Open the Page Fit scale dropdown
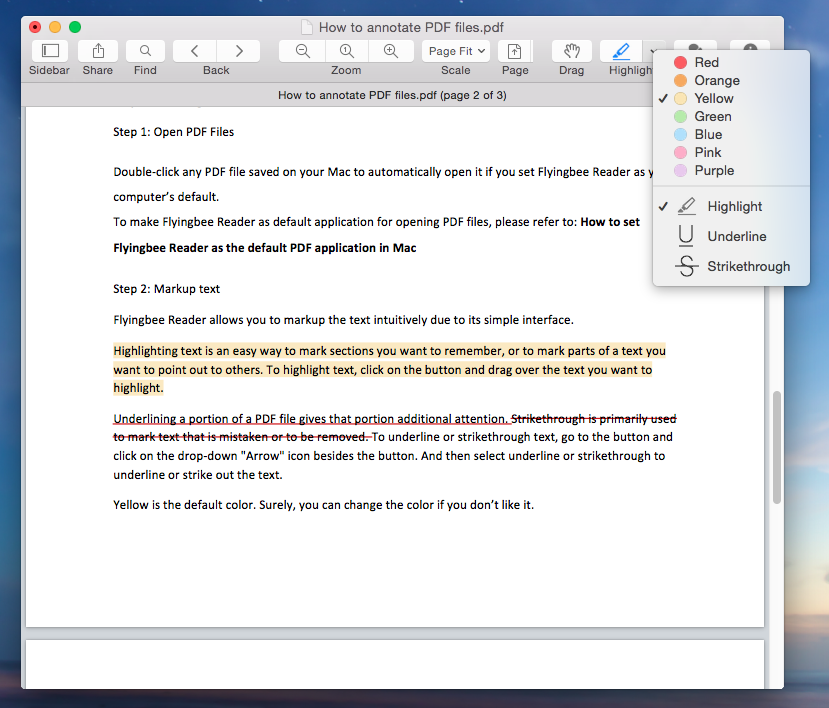 [456, 51]
